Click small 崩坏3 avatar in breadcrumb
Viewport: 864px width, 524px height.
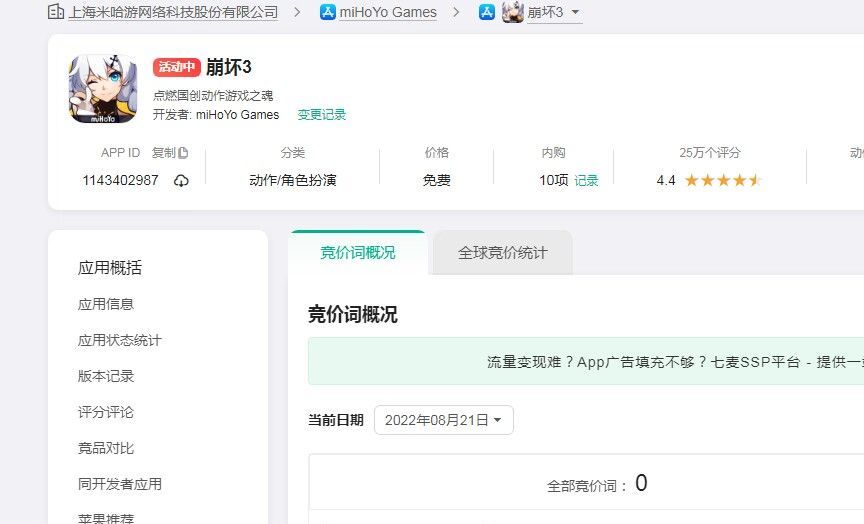click(x=512, y=12)
